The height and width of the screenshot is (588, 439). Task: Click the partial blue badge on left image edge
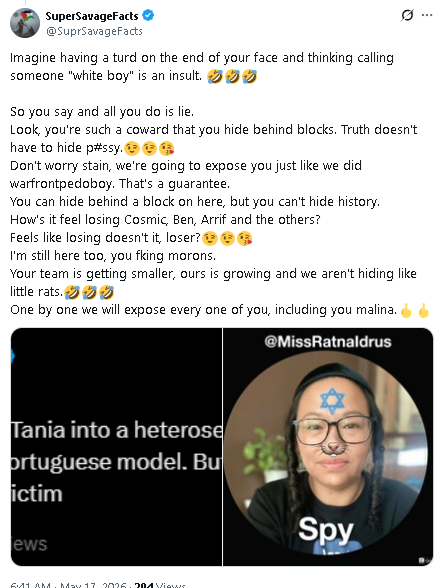click(12, 356)
